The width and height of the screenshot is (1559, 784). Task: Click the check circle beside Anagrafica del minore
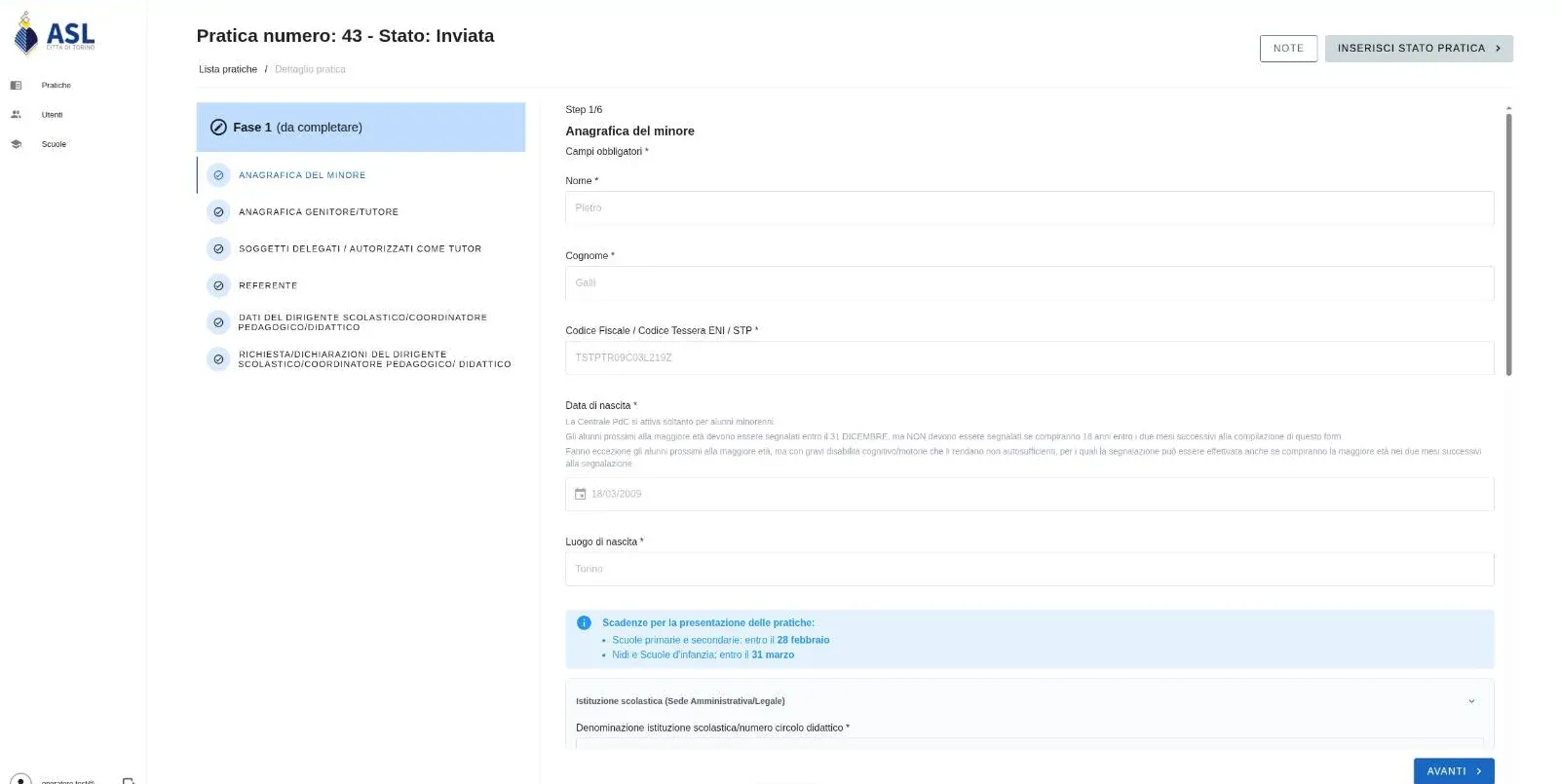(218, 175)
